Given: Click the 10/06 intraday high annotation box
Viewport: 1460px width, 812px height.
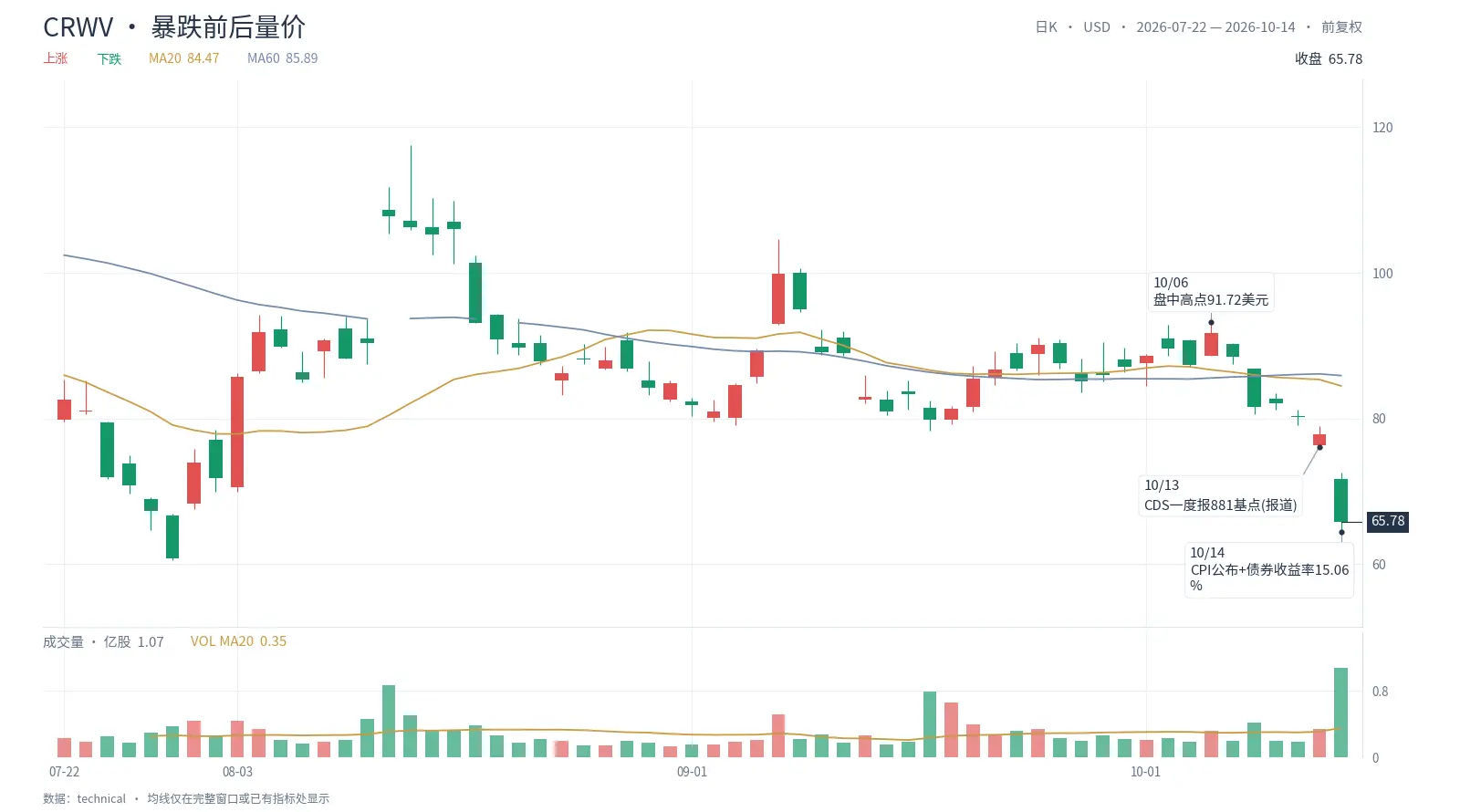Looking at the screenshot, I should pos(1211,291).
